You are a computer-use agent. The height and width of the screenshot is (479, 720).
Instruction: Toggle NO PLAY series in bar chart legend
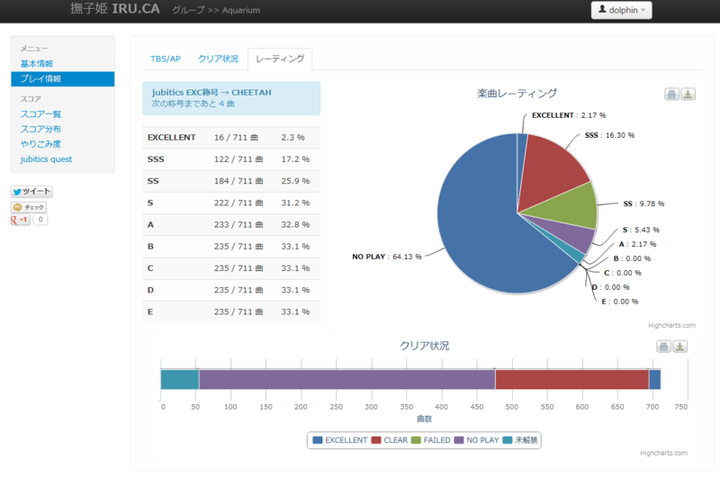point(476,440)
